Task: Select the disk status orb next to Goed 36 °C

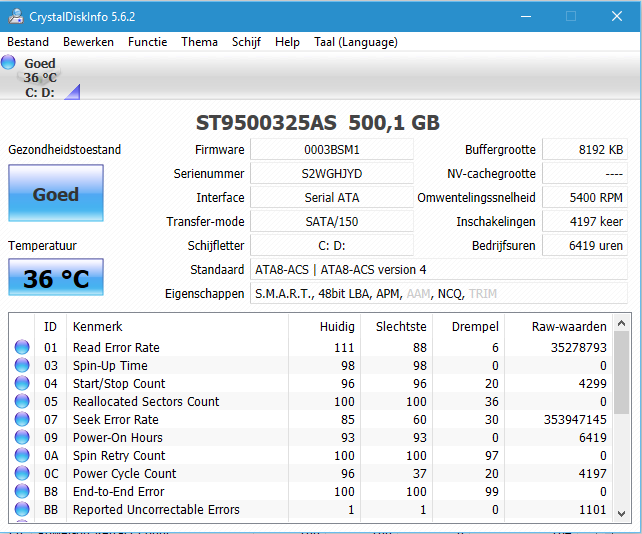Action: 8,63
